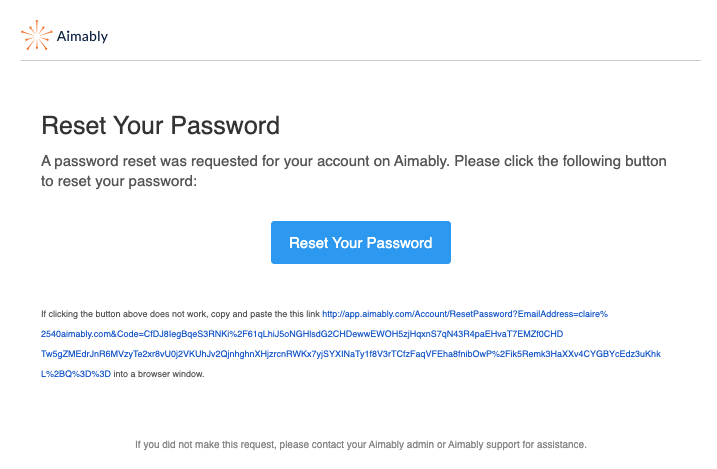Screen dimensions: 717x469
Task: Click the horizontal divider under the header
Action: pos(361,60)
